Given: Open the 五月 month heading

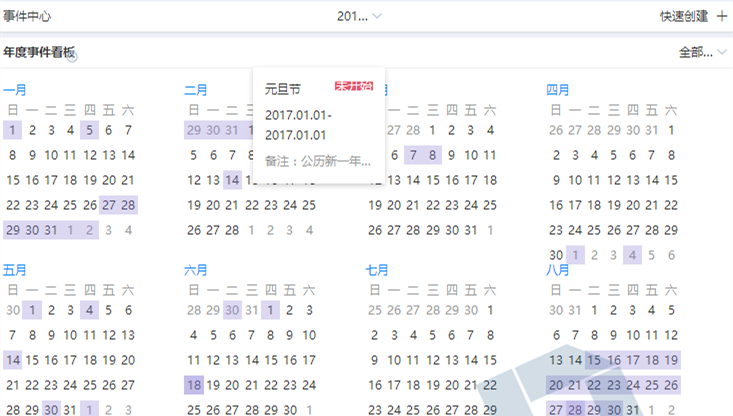Looking at the screenshot, I should (x=14, y=270).
